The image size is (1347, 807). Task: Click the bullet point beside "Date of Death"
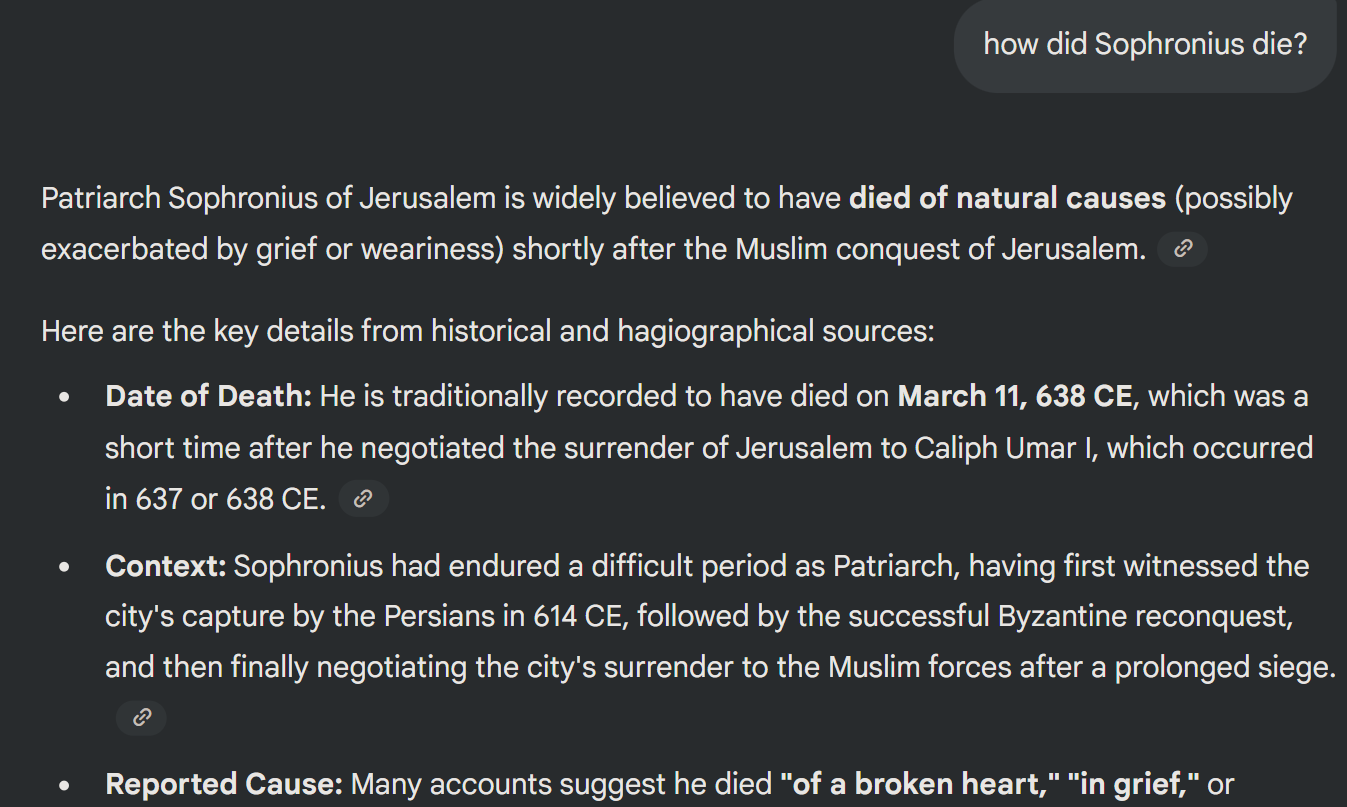click(x=65, y=398)
